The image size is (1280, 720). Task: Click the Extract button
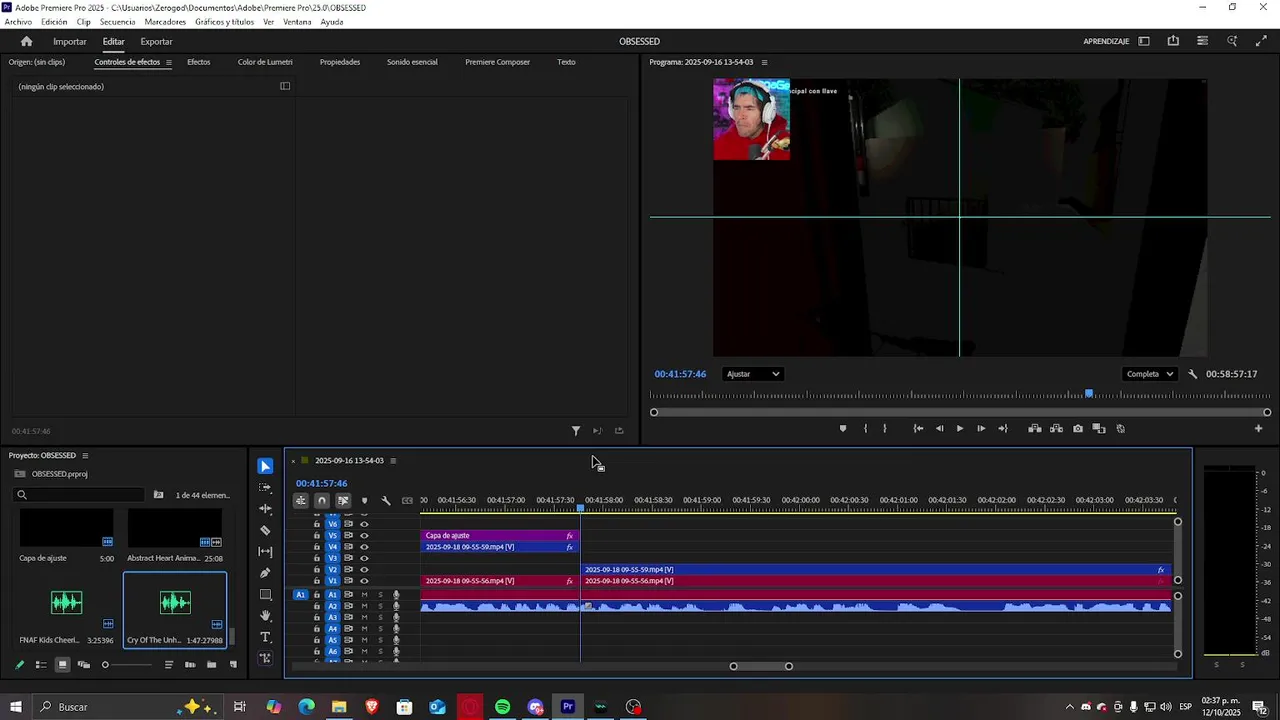click(1056, 429)
